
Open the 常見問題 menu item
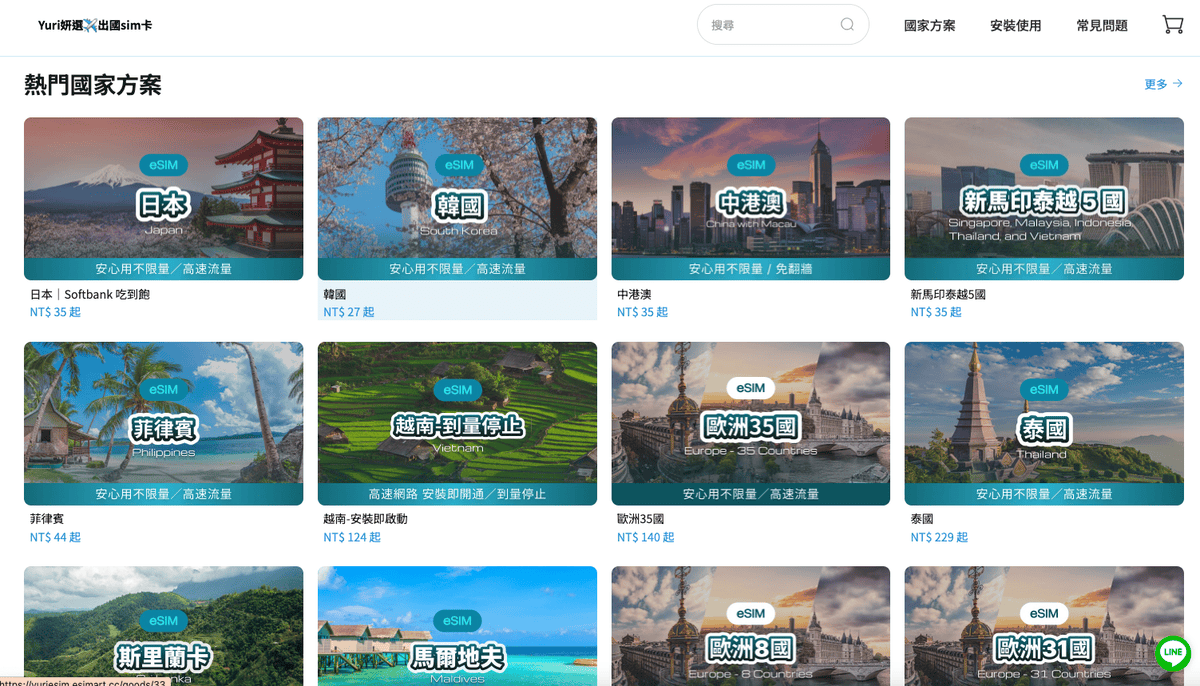(1101, 25)
